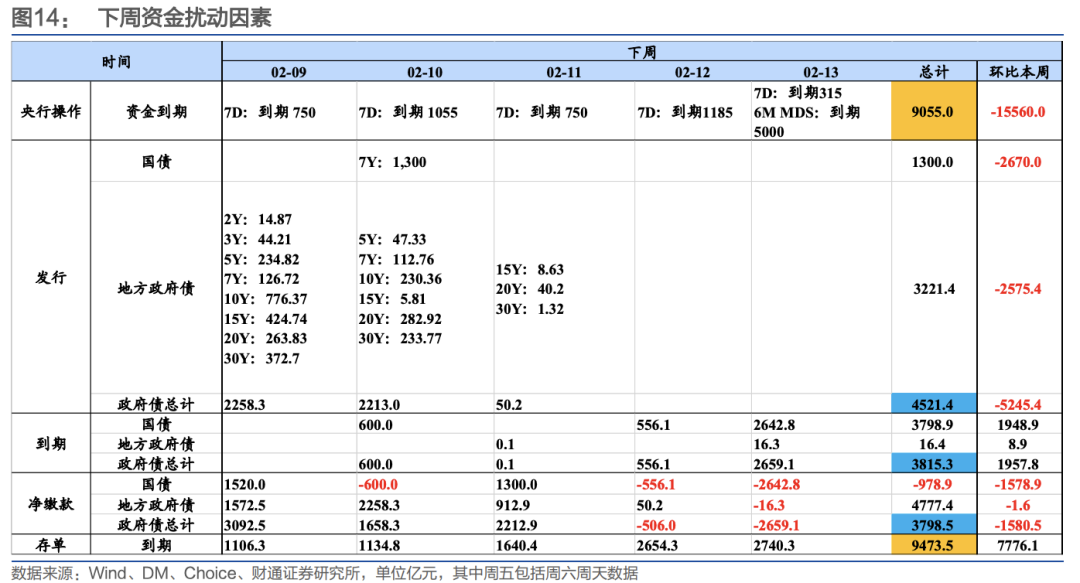
Task: Click the yellow 9055.0 total cell
Action: (933, 113)
